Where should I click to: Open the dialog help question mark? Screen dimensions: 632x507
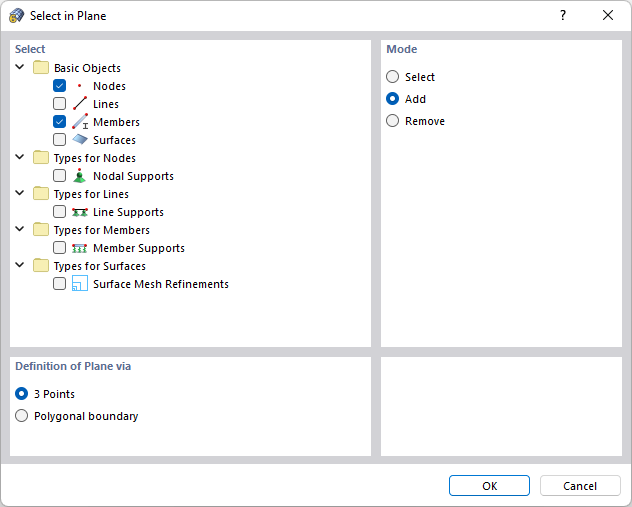(x=563, y=15)
